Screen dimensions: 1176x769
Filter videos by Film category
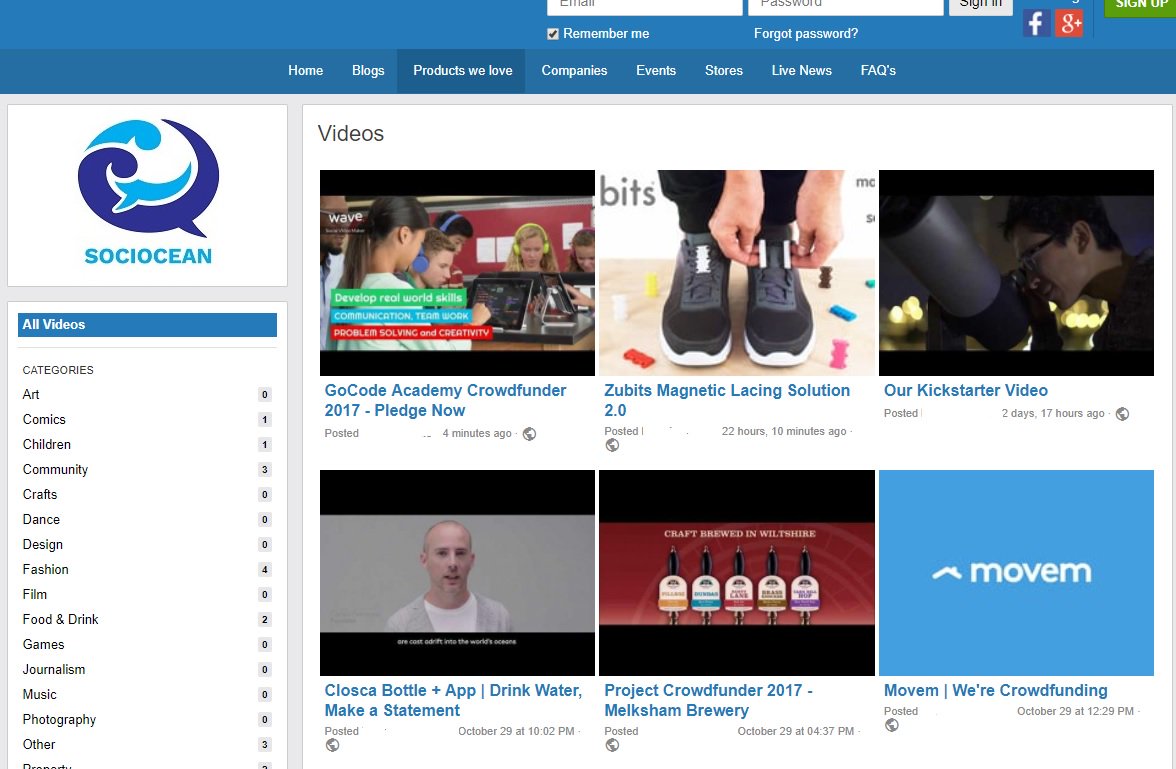coord(34,594)
